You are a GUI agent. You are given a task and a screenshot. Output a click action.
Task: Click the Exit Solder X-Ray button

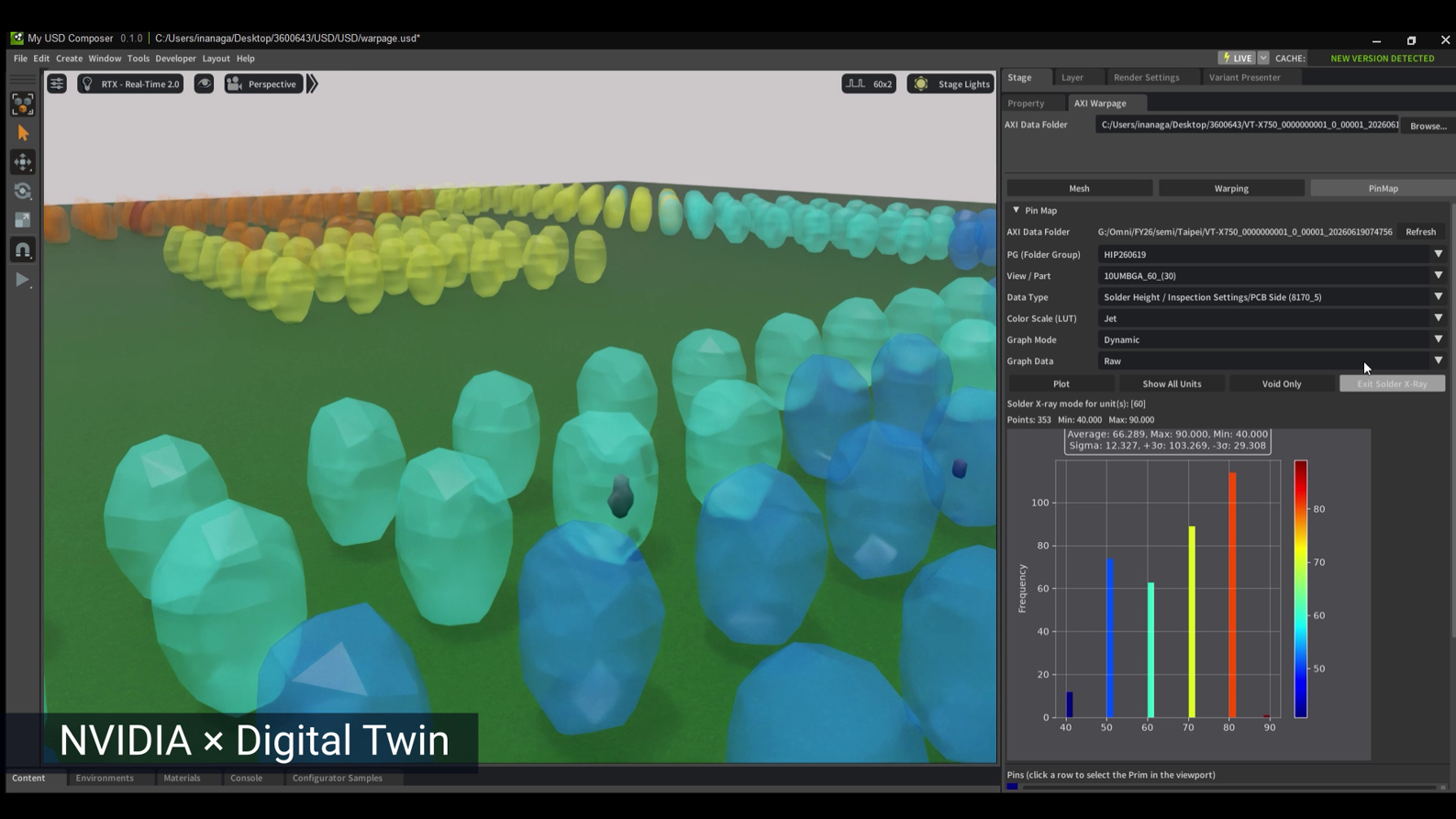tap(1392, 384)
